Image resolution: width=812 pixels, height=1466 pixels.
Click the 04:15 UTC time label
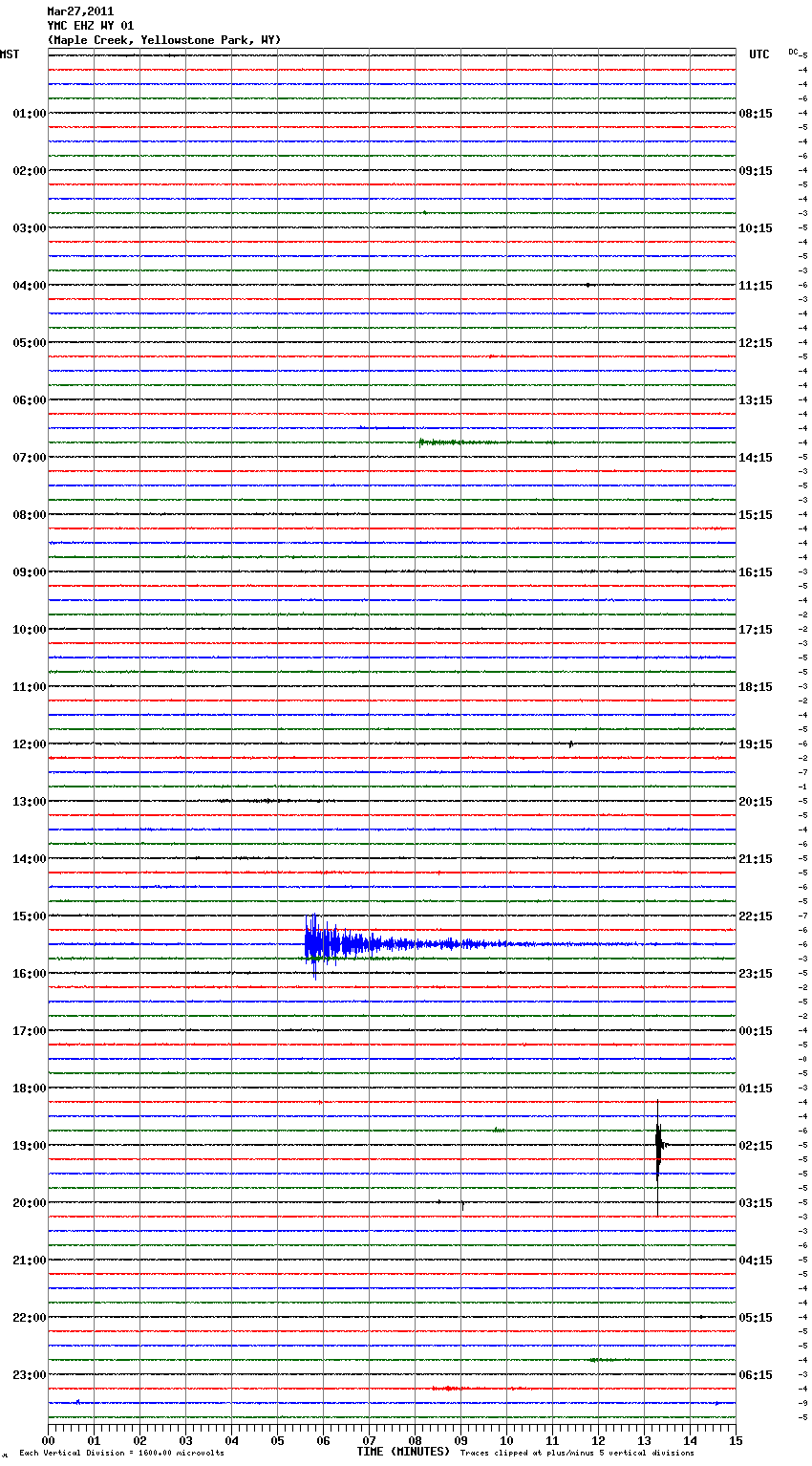coord(756,1261)
